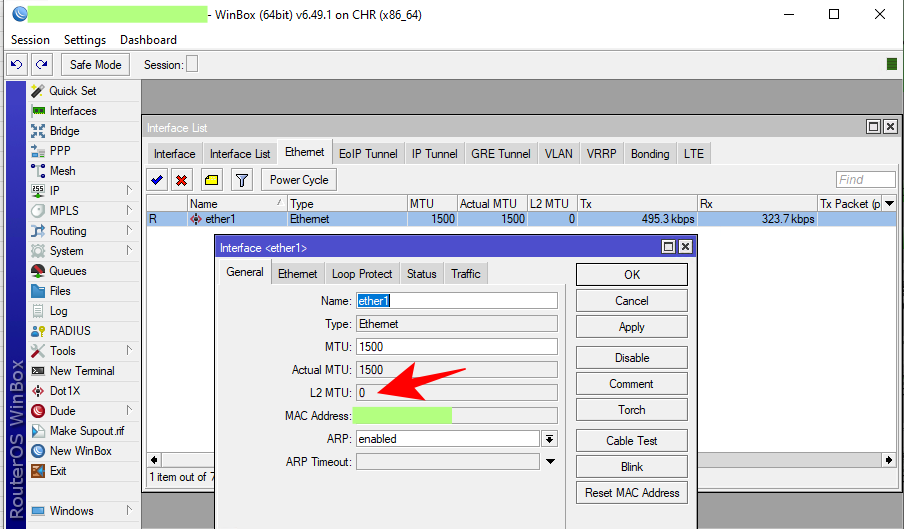904x529 pixels.
Task: Expand the System submenu
Action: click(129, 250)
